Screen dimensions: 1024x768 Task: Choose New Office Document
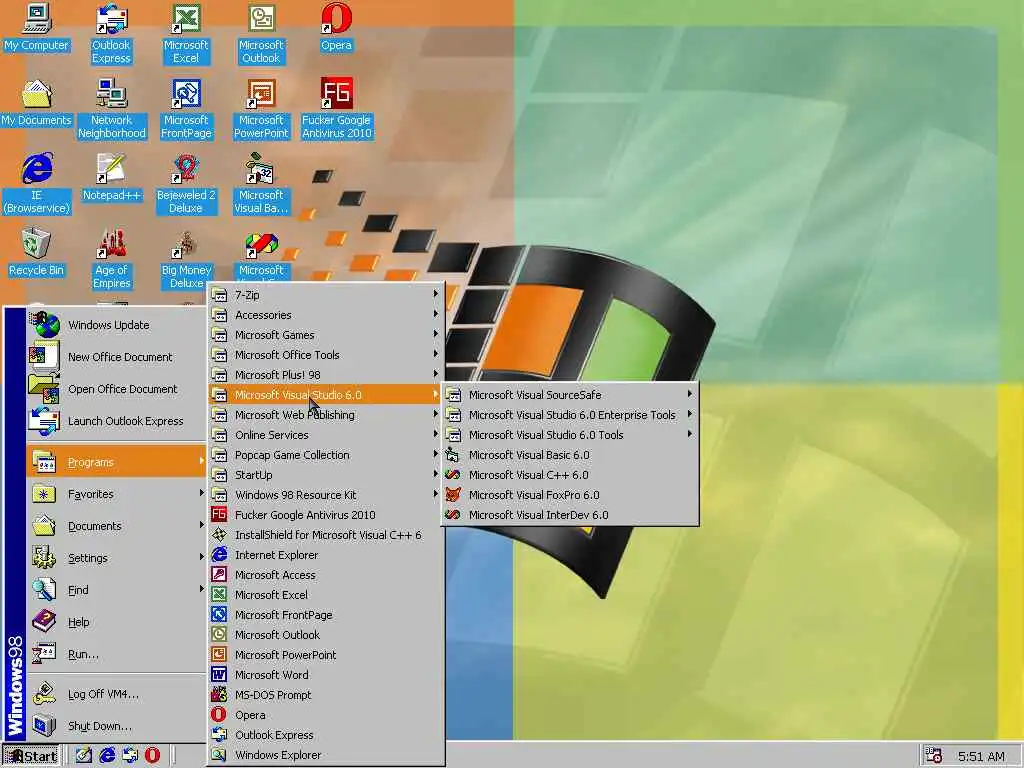[x=116, y=357]
